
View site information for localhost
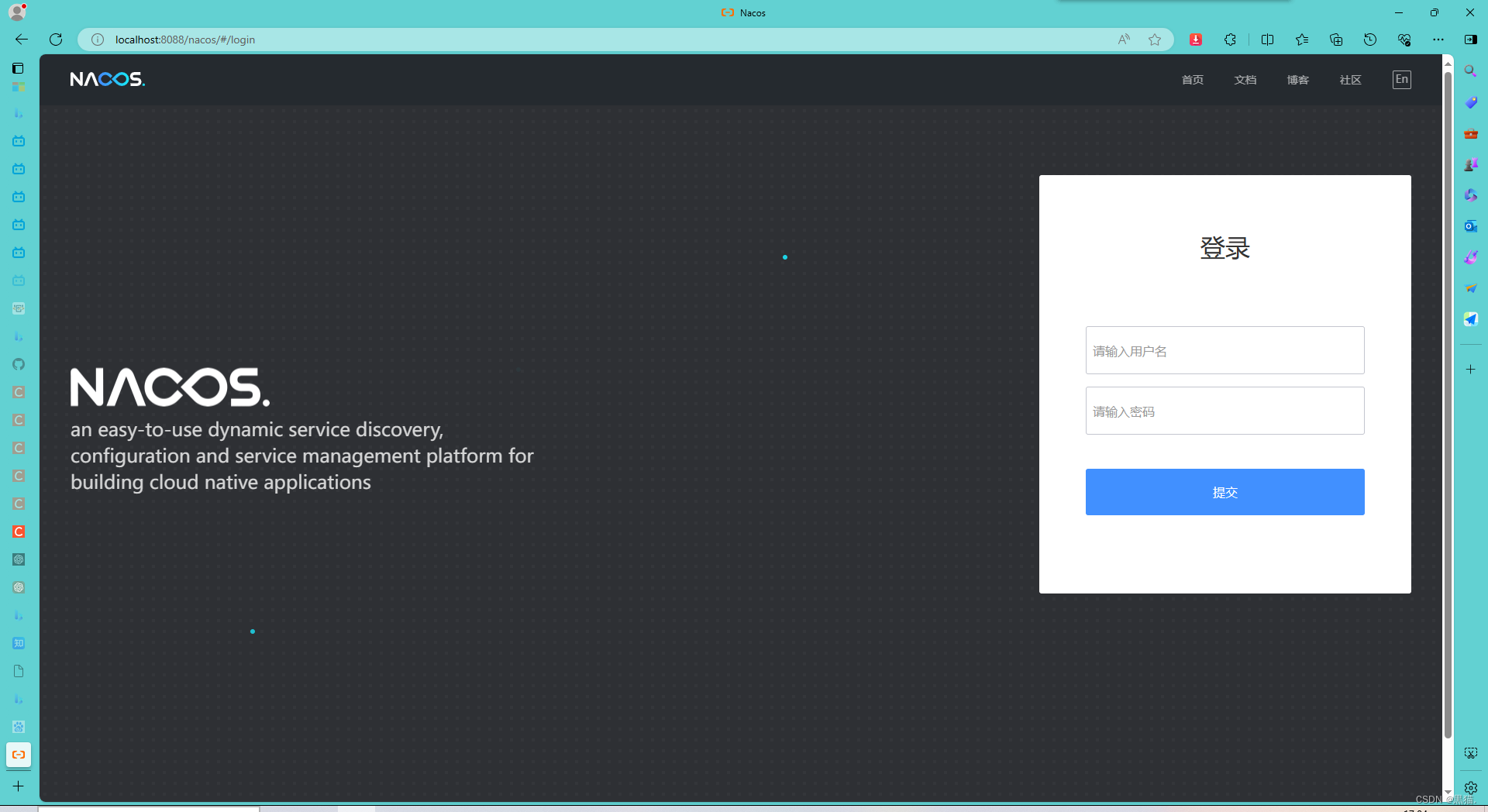pos(98,40)
